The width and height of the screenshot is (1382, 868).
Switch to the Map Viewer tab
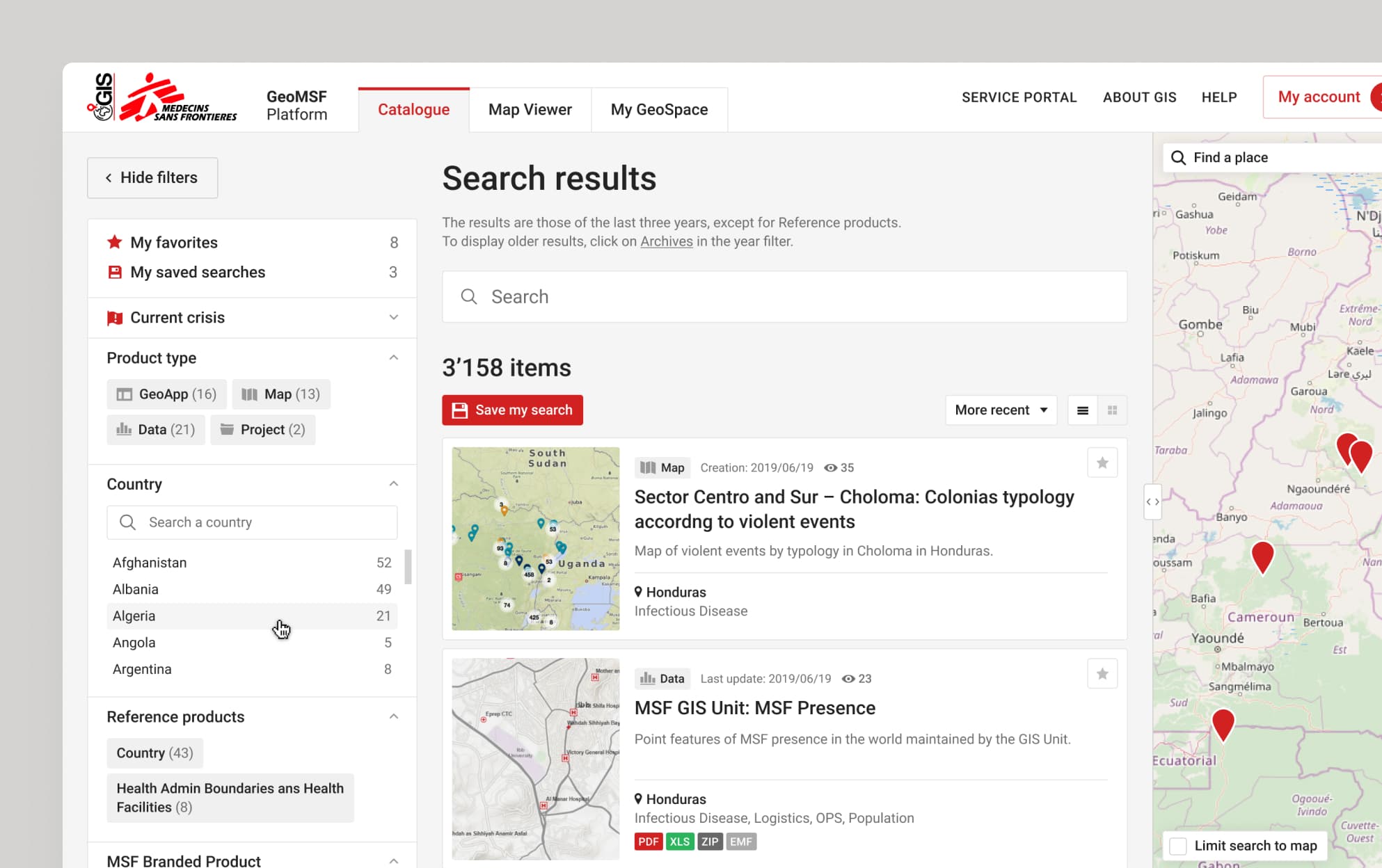(530, 110)
